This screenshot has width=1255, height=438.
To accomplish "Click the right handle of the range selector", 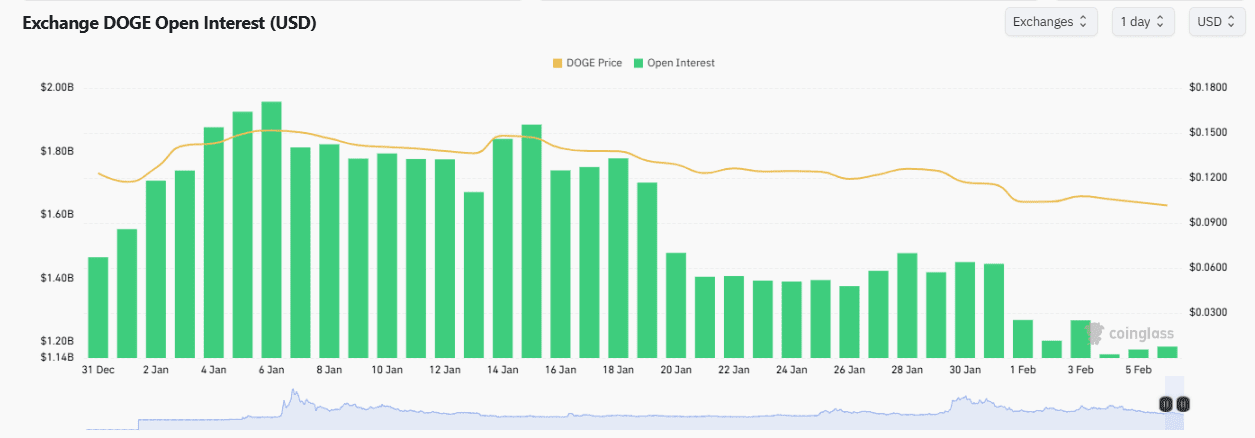I will click(1183, 404).
